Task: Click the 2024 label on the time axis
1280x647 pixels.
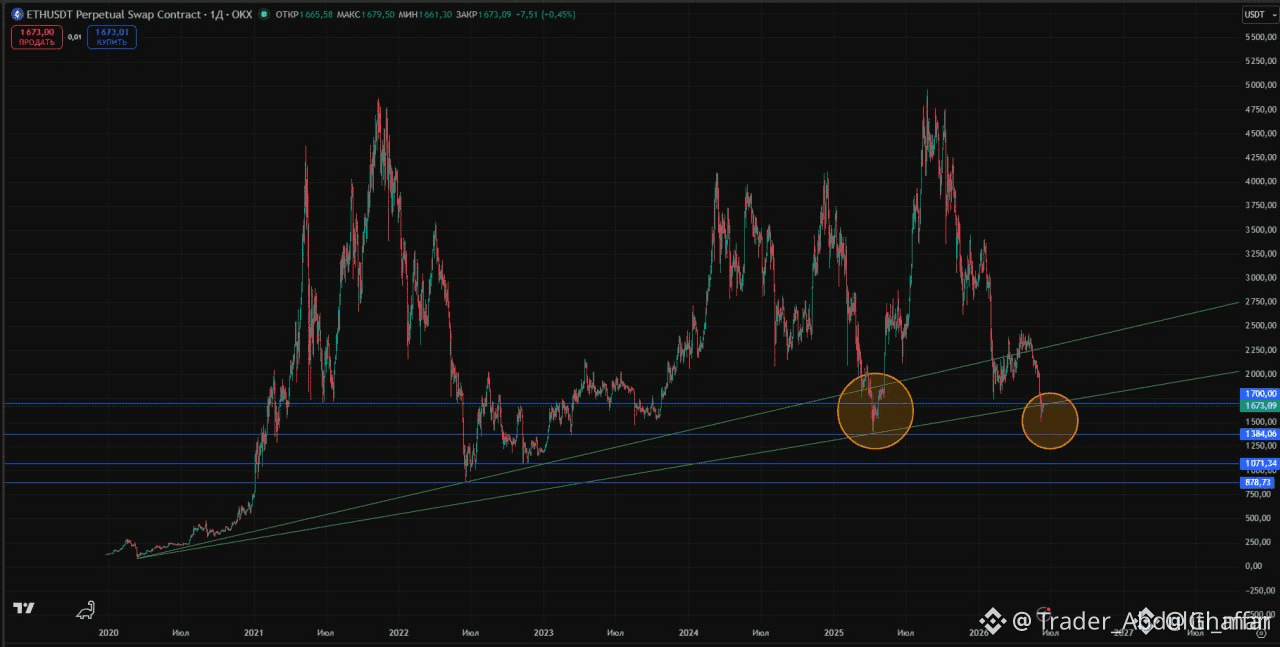Action: click(x=688, y=632)
